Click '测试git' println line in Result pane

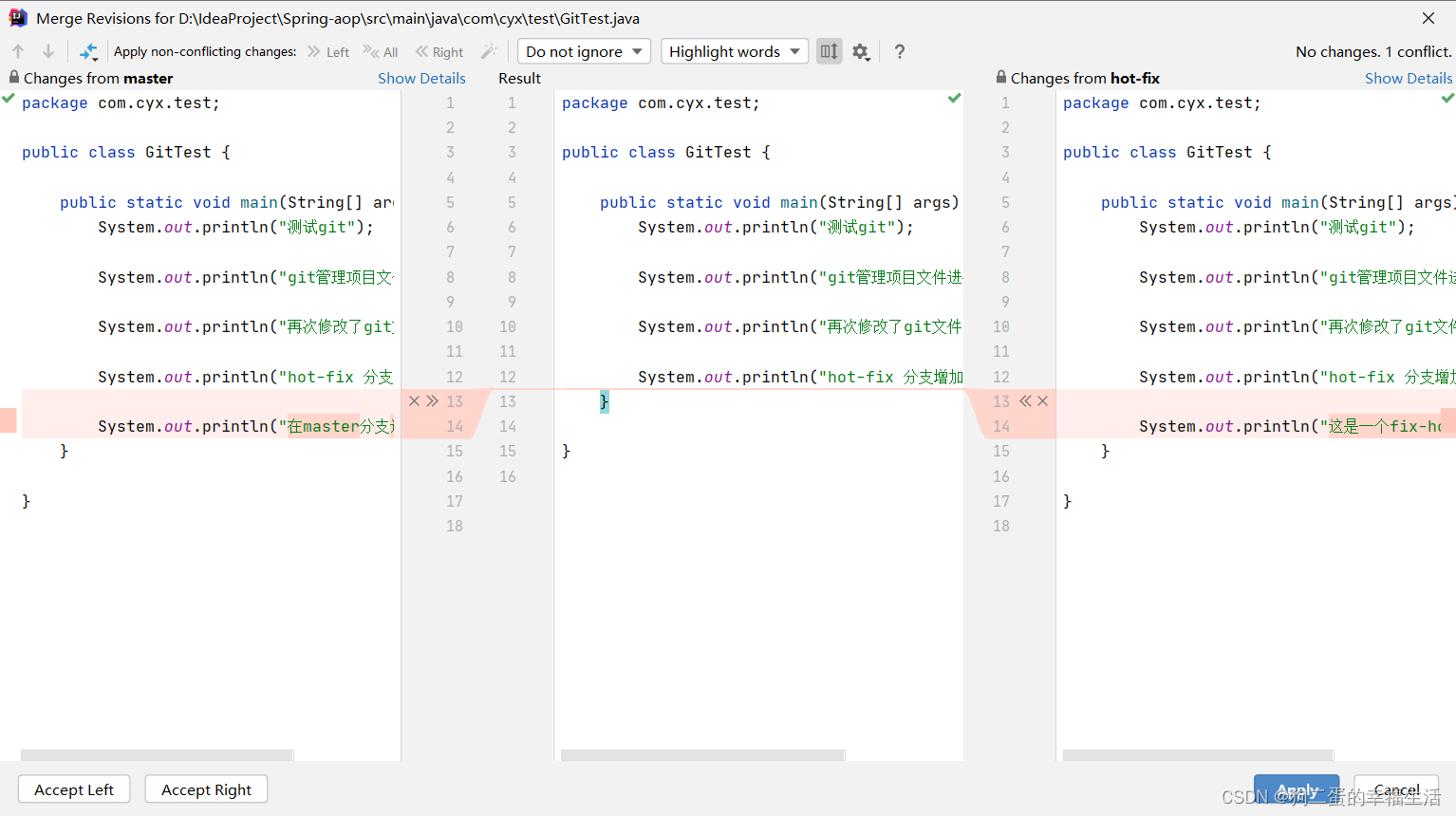point(775,227)
